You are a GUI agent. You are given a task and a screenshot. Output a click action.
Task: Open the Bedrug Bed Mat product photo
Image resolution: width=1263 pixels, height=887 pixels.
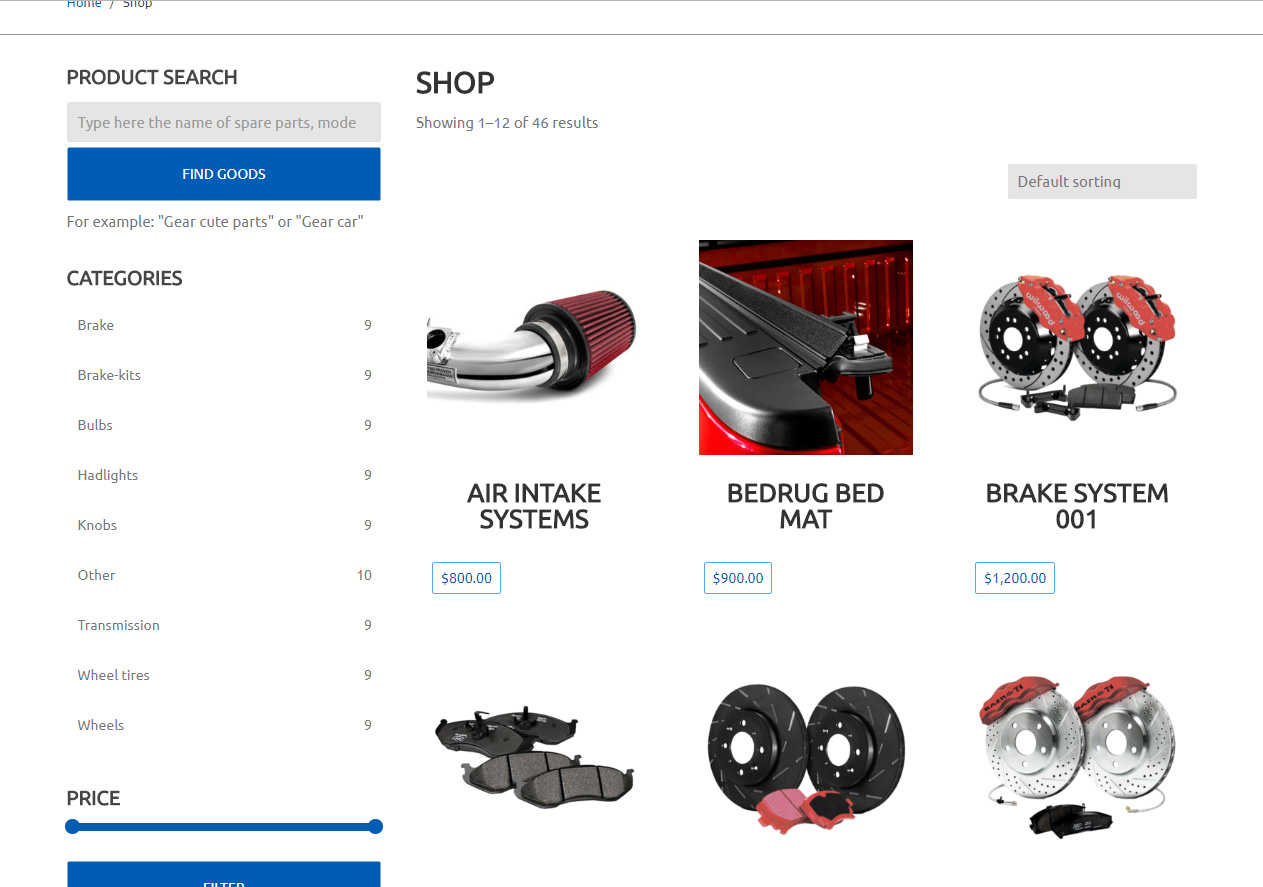pyautogui.click(x=805, y=347)
